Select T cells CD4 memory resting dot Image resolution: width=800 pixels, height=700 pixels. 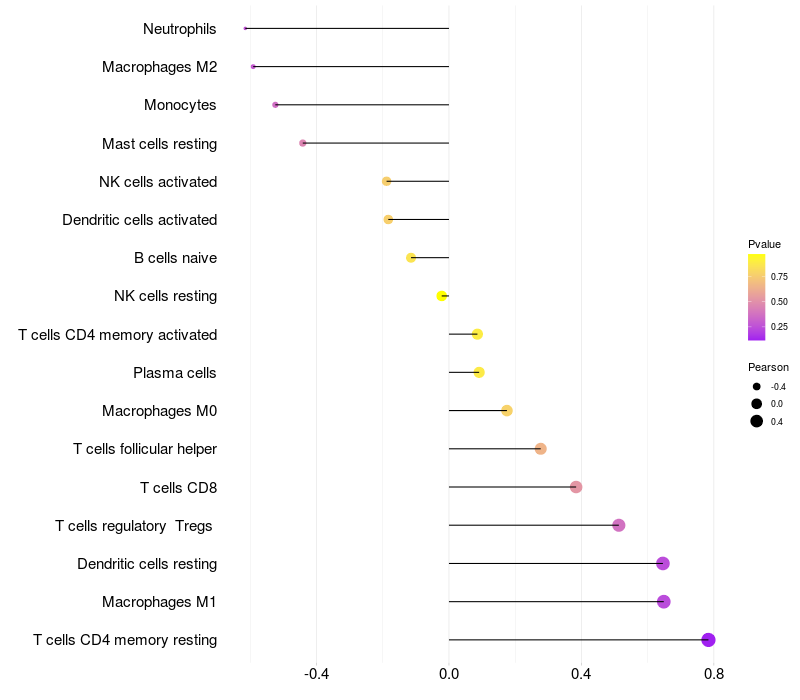708,640
